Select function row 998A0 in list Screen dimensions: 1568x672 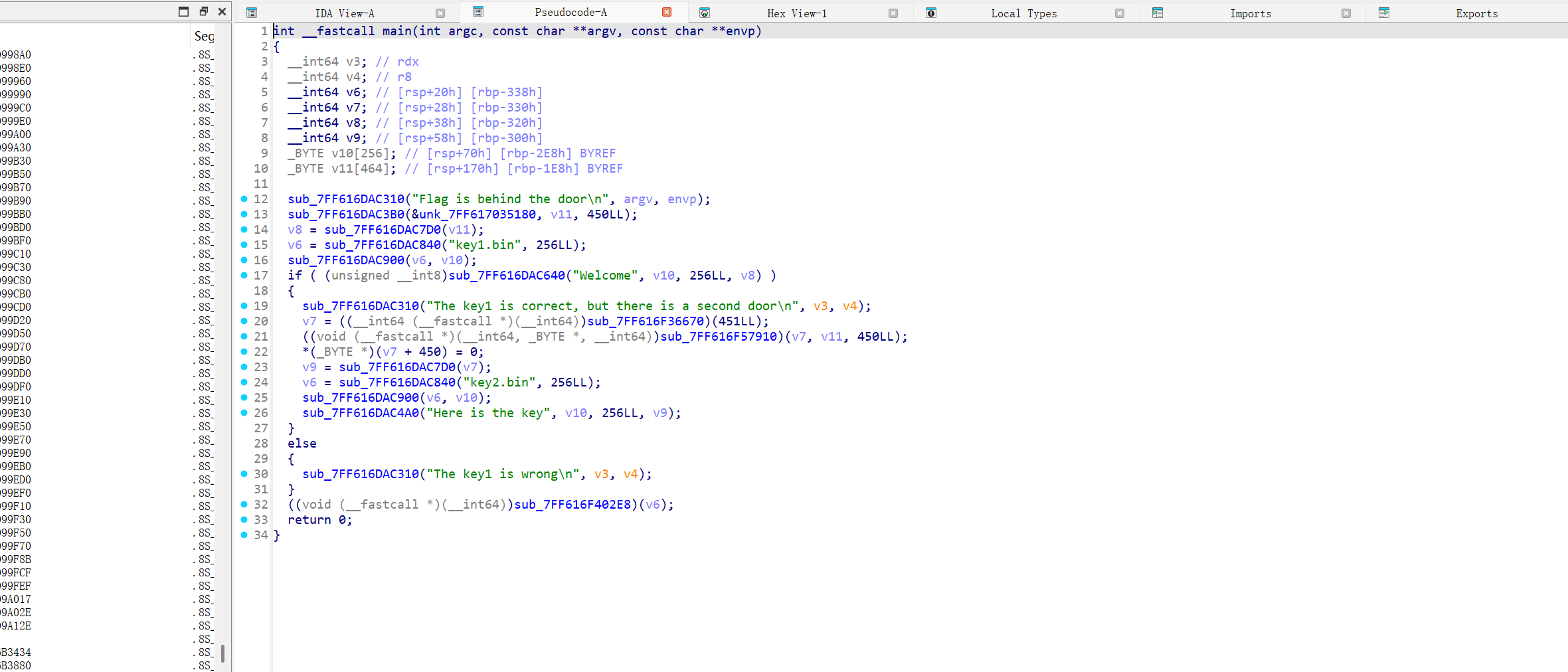[108, 54]
